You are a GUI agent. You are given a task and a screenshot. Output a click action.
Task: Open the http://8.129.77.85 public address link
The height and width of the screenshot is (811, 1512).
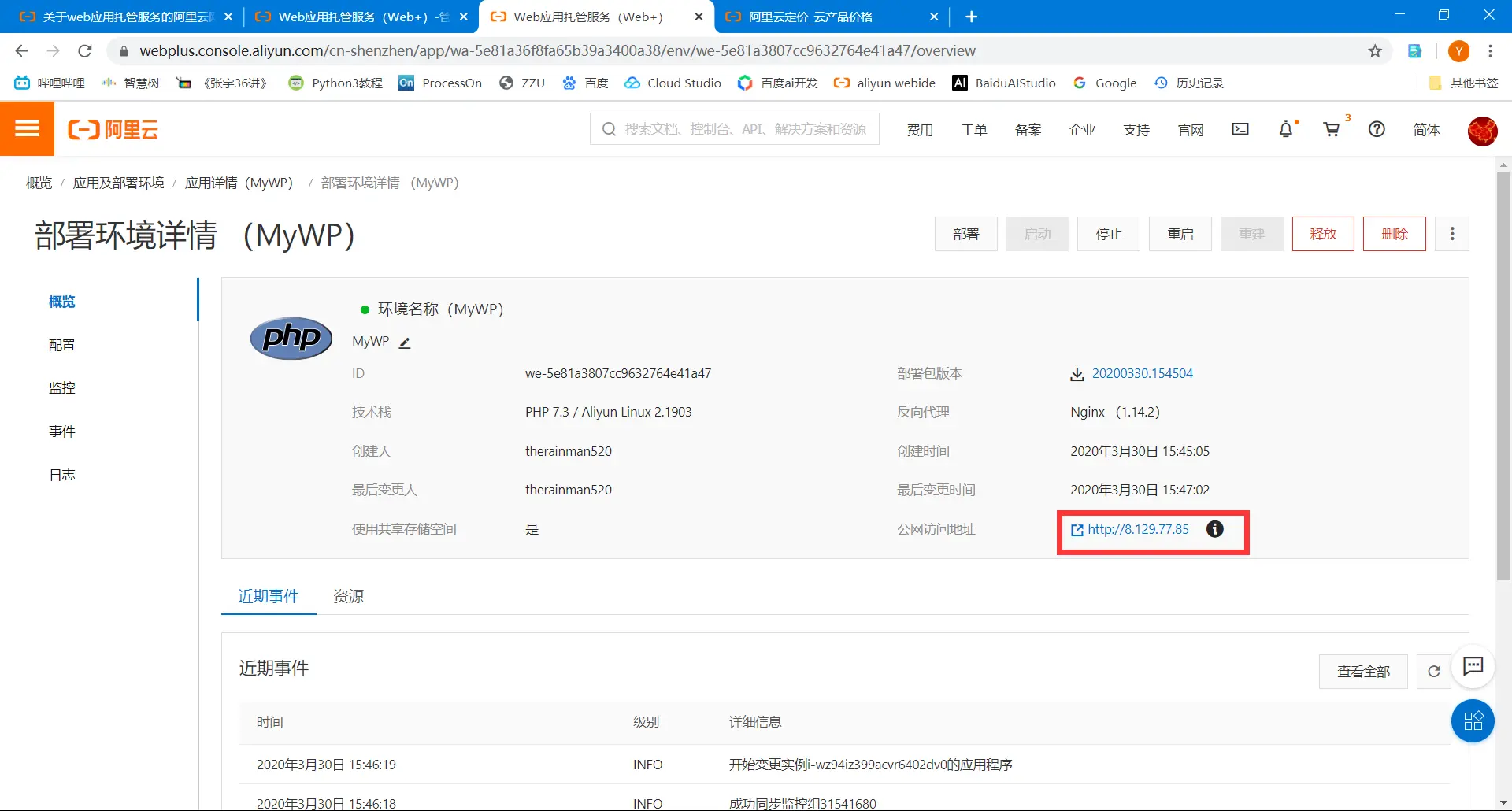(x=1138, y=529)
